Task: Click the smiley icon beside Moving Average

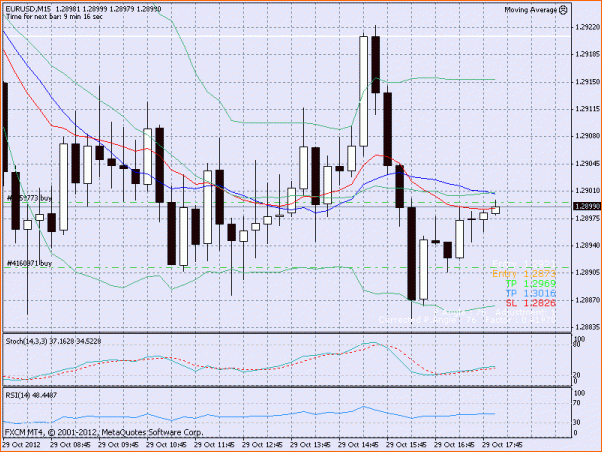Action: coord(563,10)
